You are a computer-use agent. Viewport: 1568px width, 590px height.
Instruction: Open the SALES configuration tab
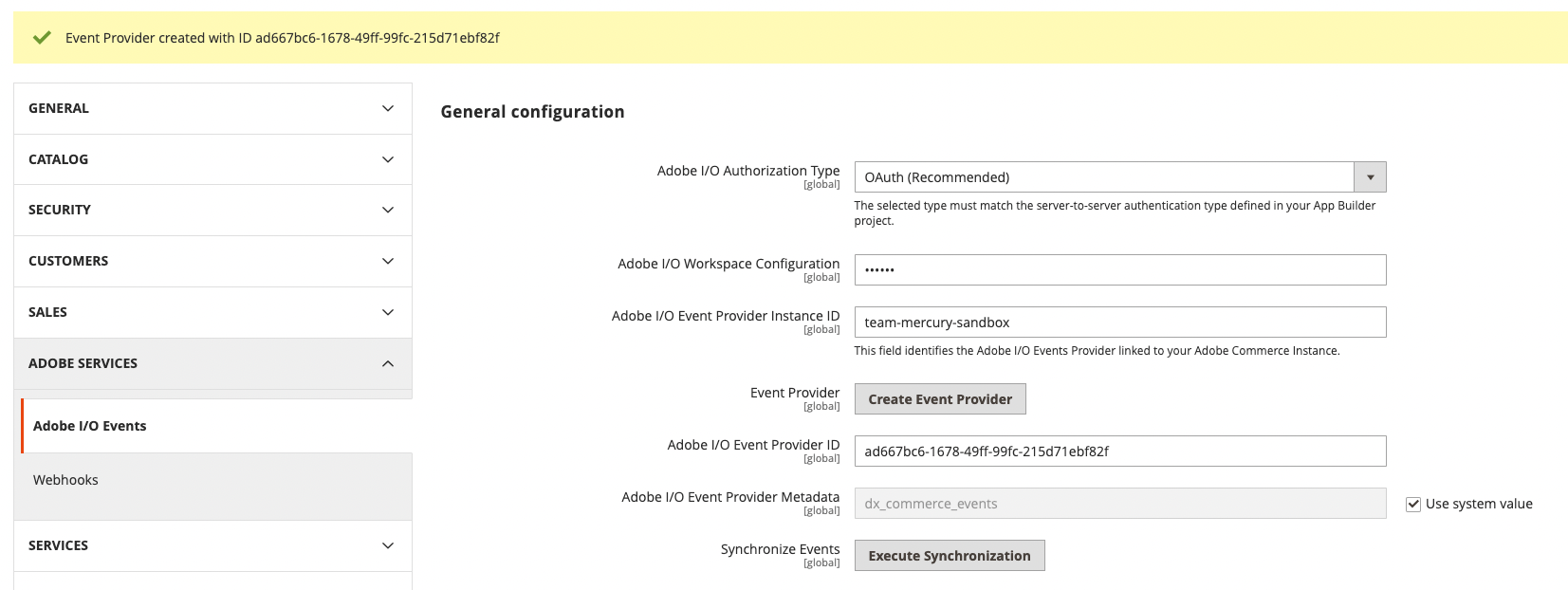coord(213,312)
